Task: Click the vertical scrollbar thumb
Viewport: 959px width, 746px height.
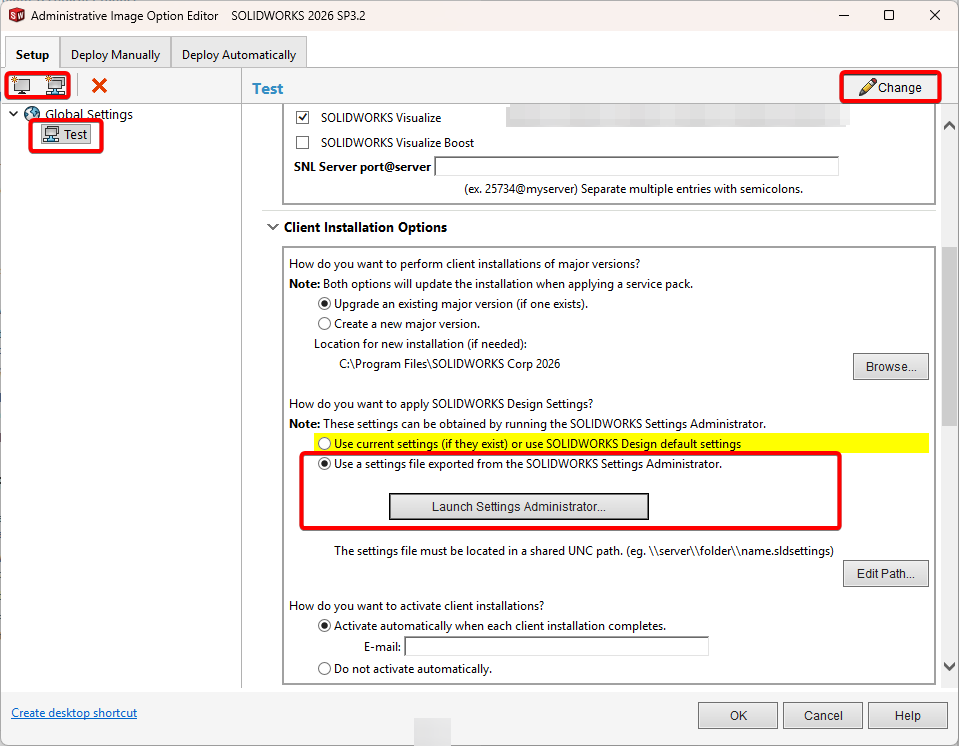Action: pos(949,336)
